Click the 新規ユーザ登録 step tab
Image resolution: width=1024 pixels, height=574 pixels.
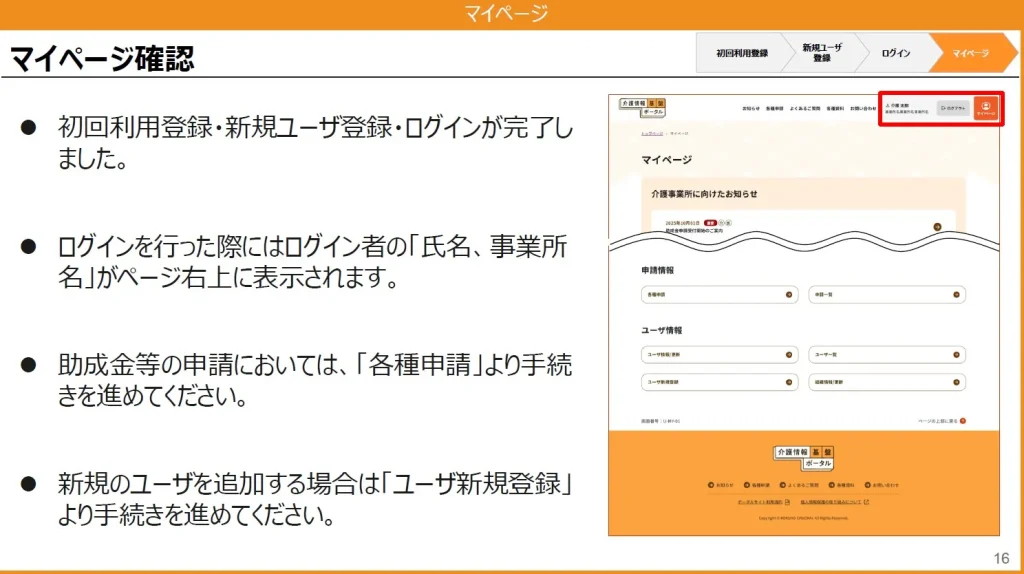(821, 53)
